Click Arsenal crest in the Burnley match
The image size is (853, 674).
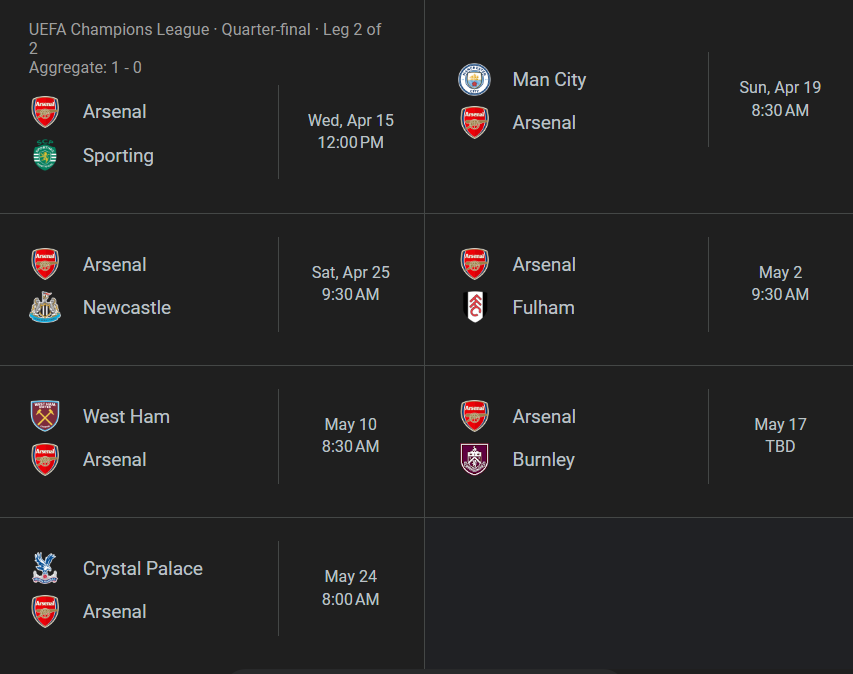click(474, 417)
